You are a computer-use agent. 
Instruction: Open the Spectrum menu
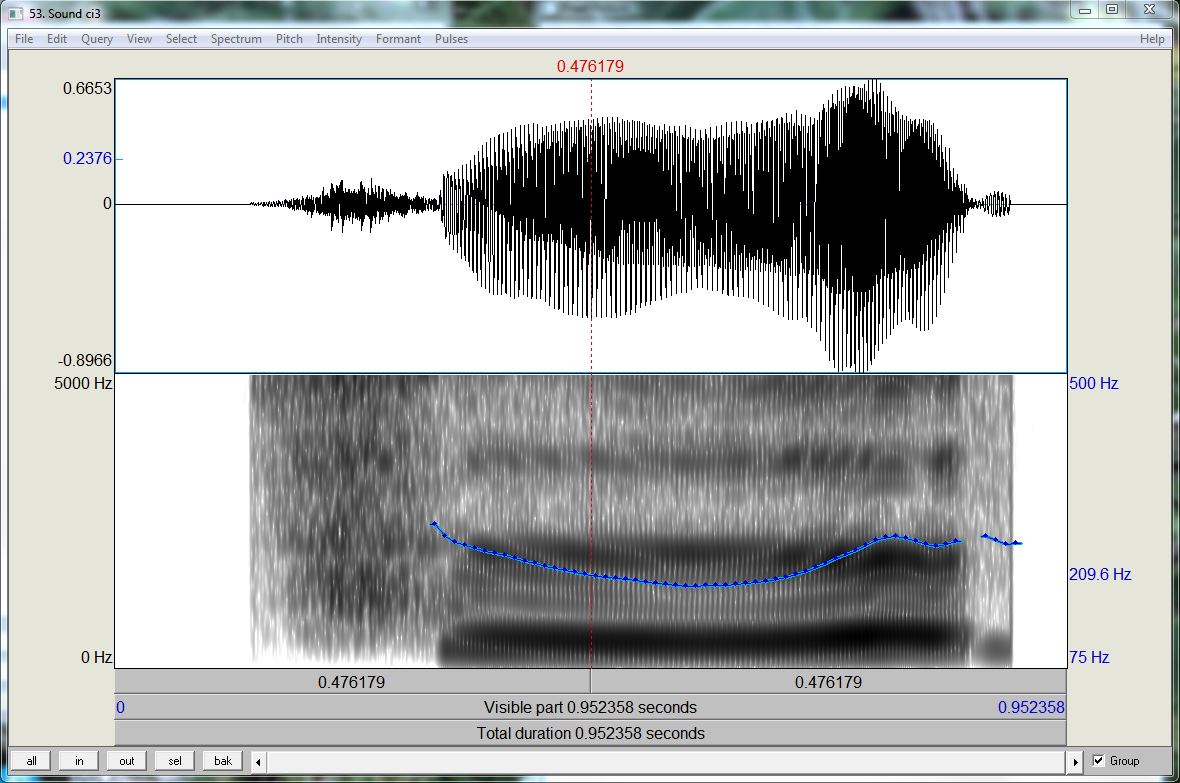click(236, 39)
